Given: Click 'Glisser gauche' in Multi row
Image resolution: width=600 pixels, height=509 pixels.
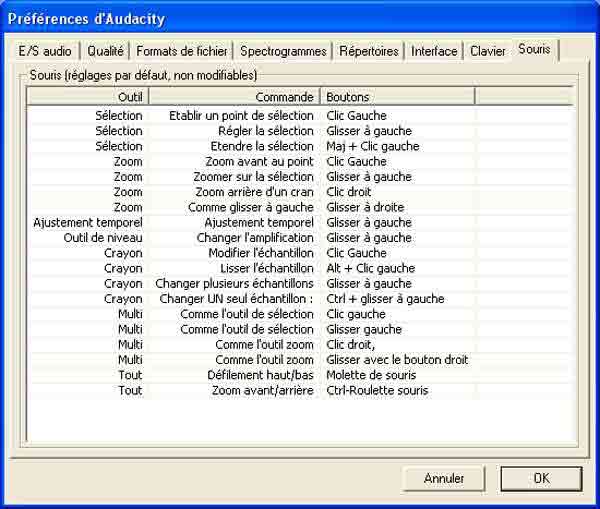Looking at the screenshot, I should (364, 330).
